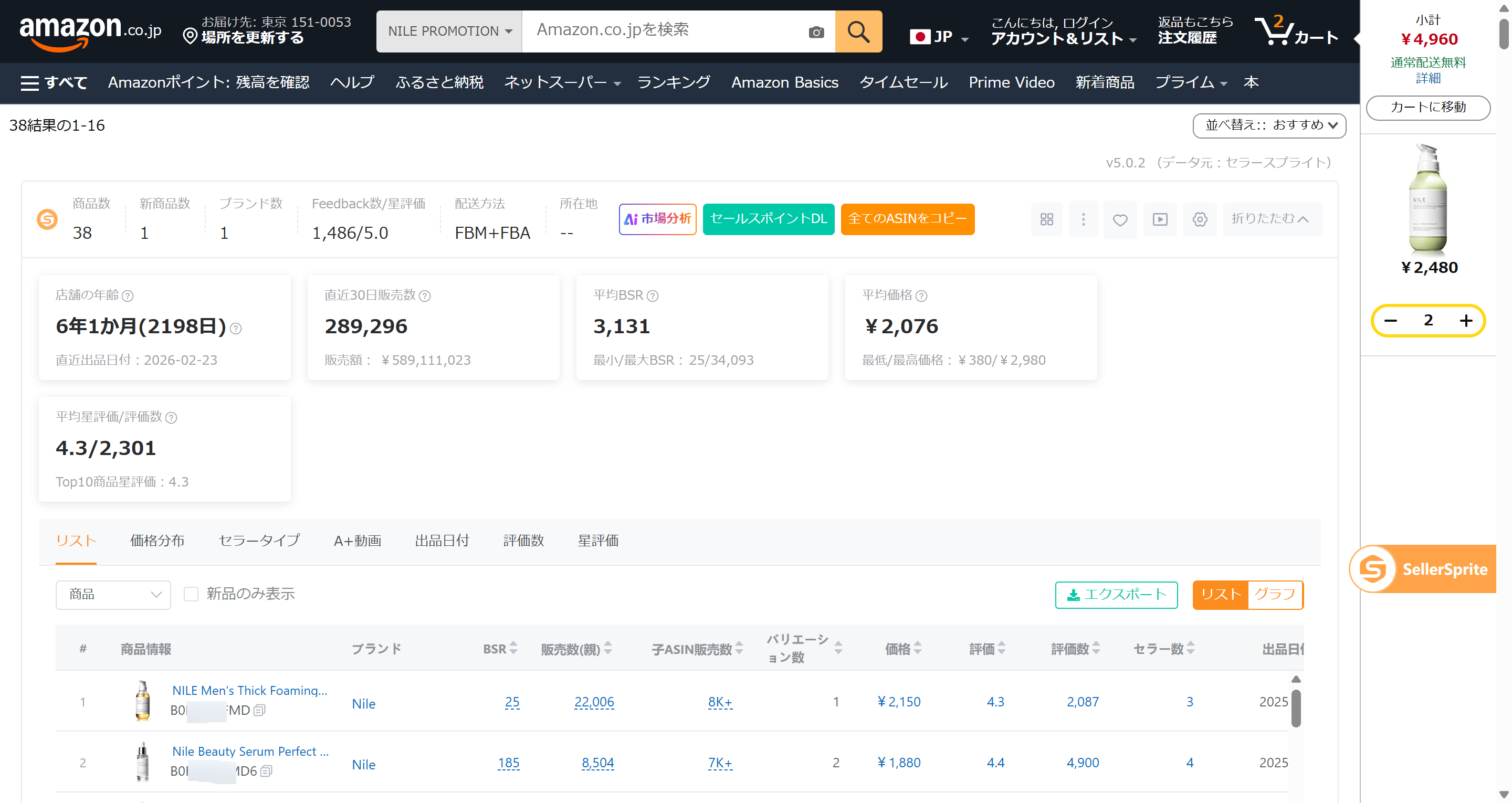Switch to 評価数 tab
This screenshot has width=1512, height=803.
coord(523,541)
